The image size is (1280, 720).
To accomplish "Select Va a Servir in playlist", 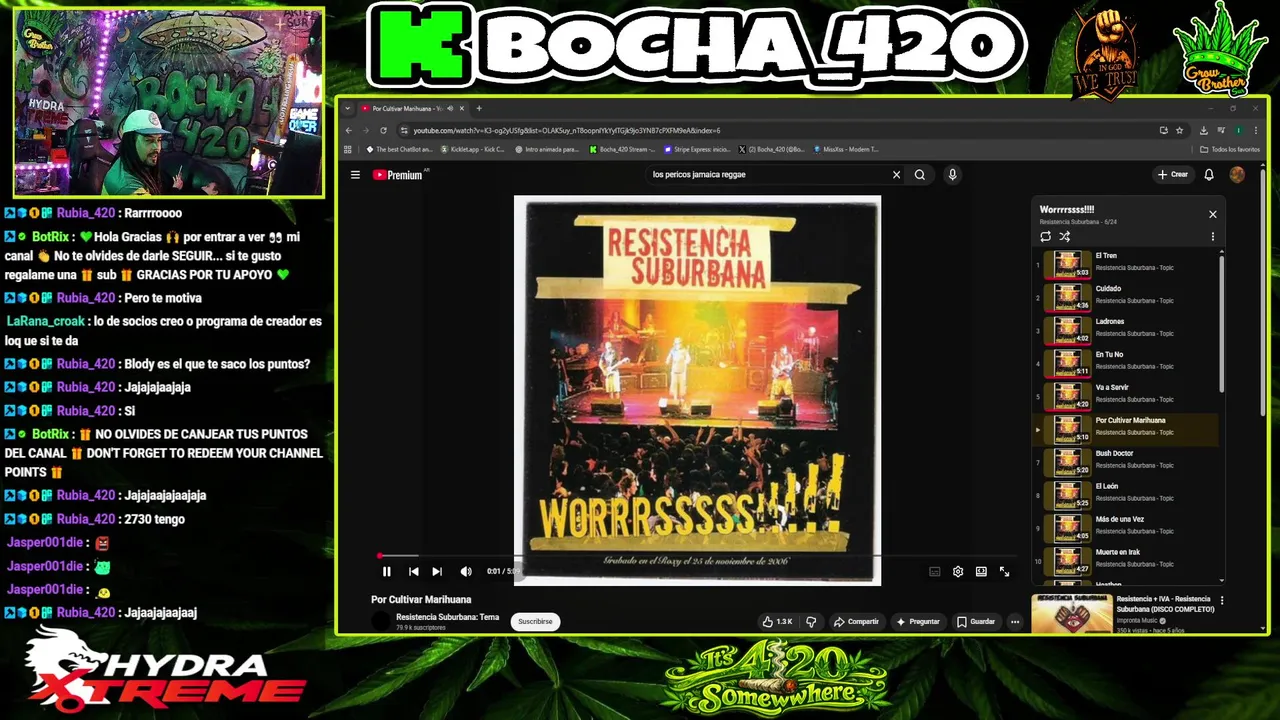I will click(1126, 395).
